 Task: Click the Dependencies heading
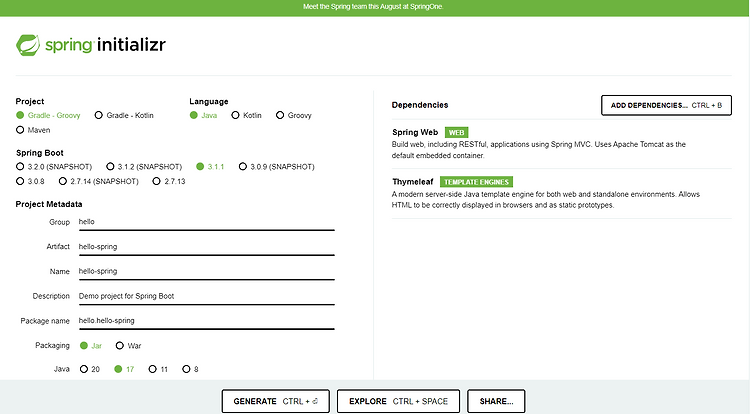pos(420,105)
